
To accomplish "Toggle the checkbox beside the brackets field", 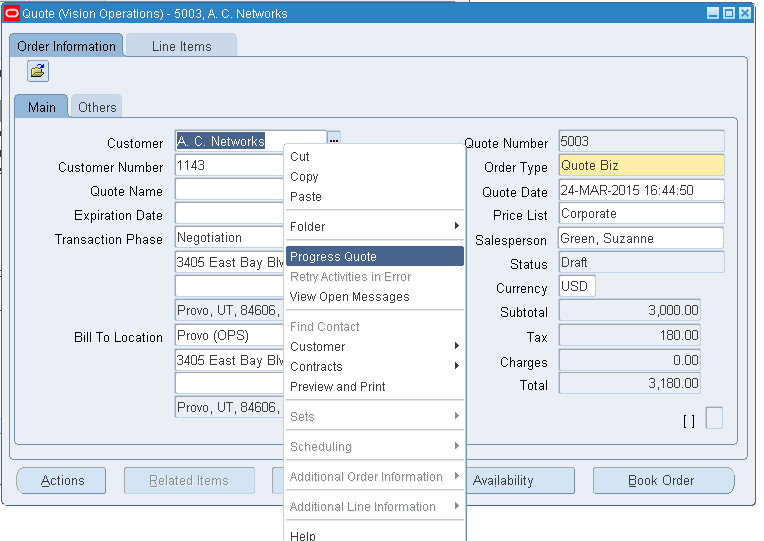I will point(714,419).
